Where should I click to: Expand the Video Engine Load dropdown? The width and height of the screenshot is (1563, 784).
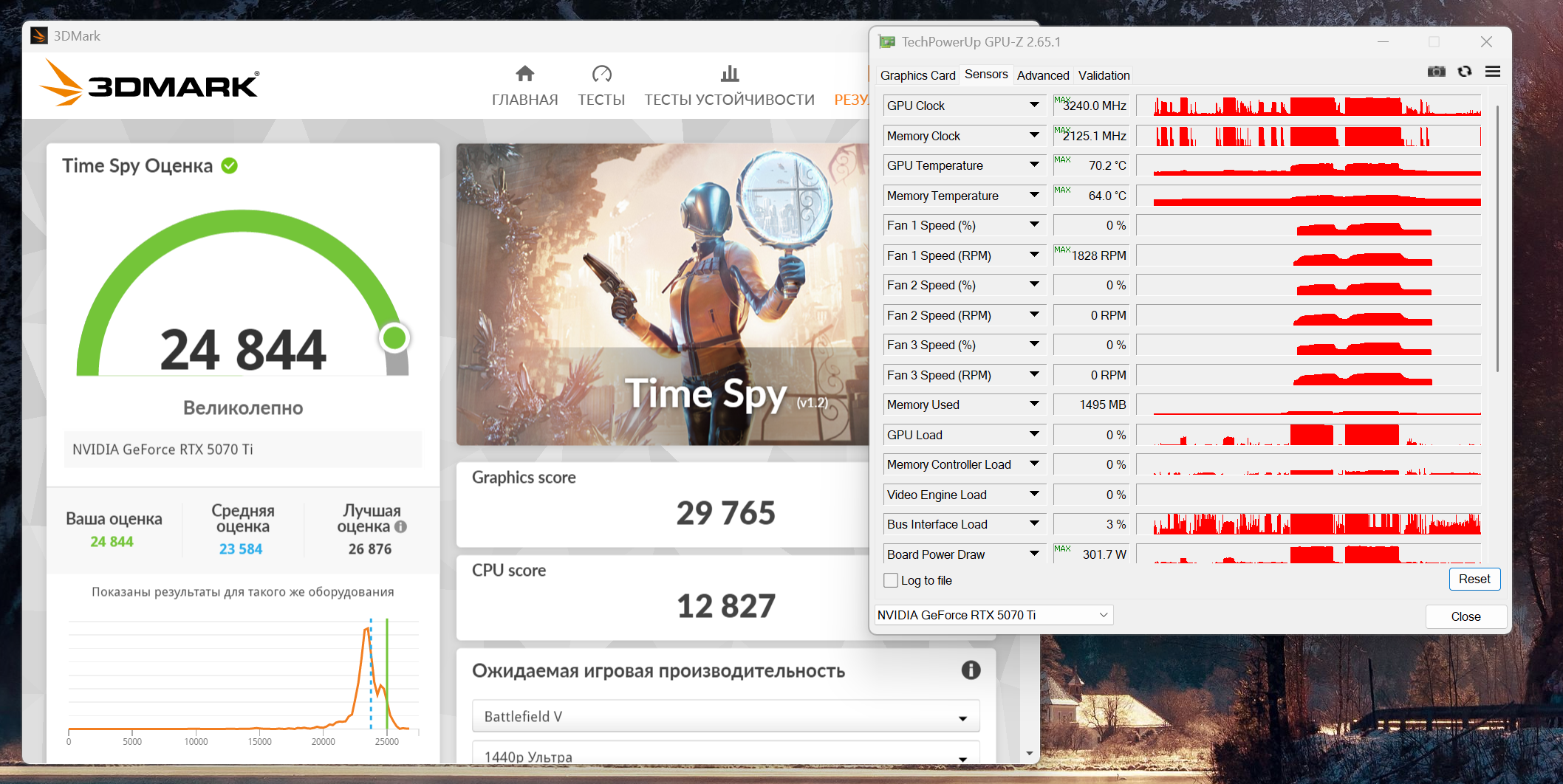click(1034, 495)
